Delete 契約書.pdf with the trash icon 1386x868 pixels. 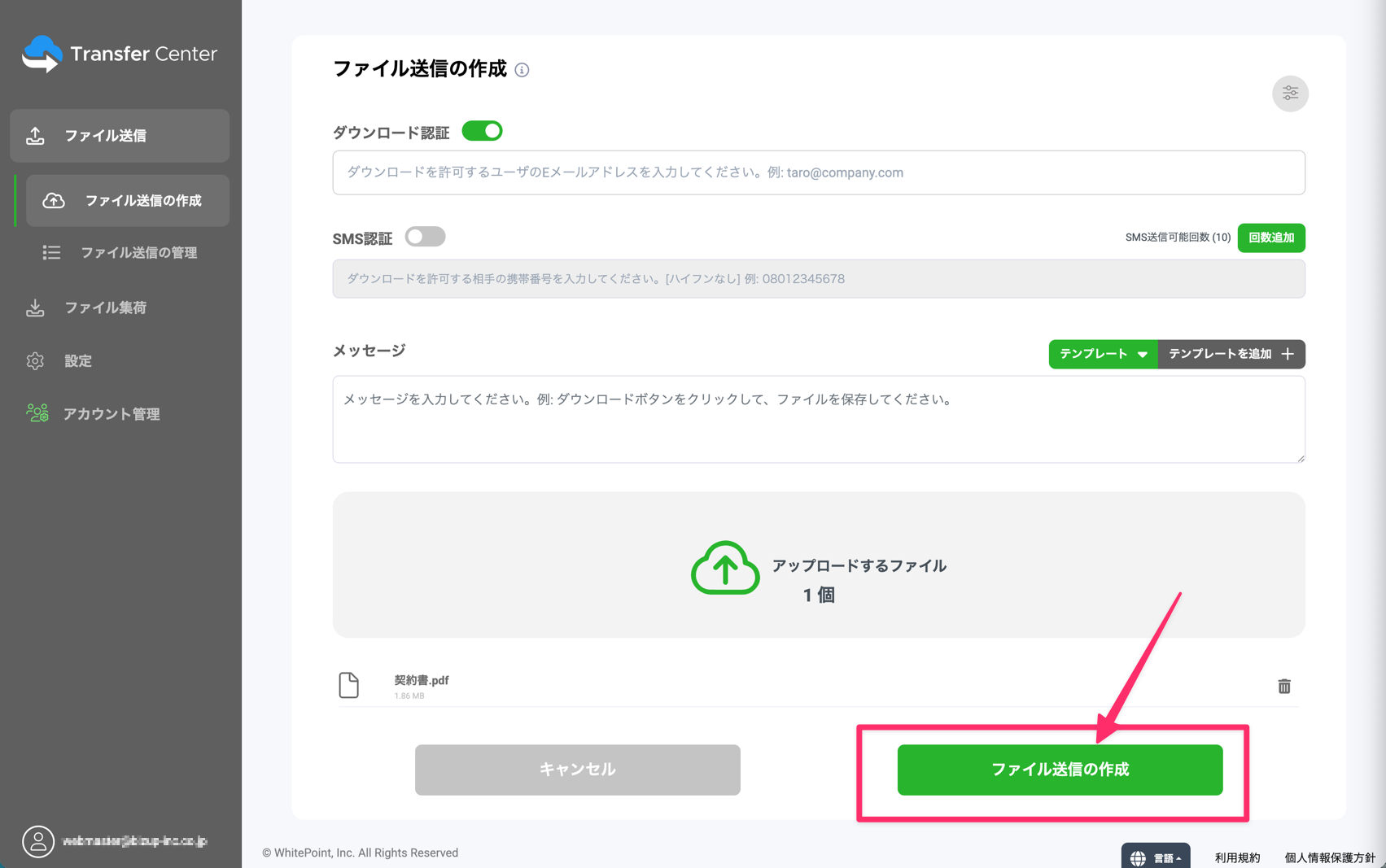(1285, 686)
